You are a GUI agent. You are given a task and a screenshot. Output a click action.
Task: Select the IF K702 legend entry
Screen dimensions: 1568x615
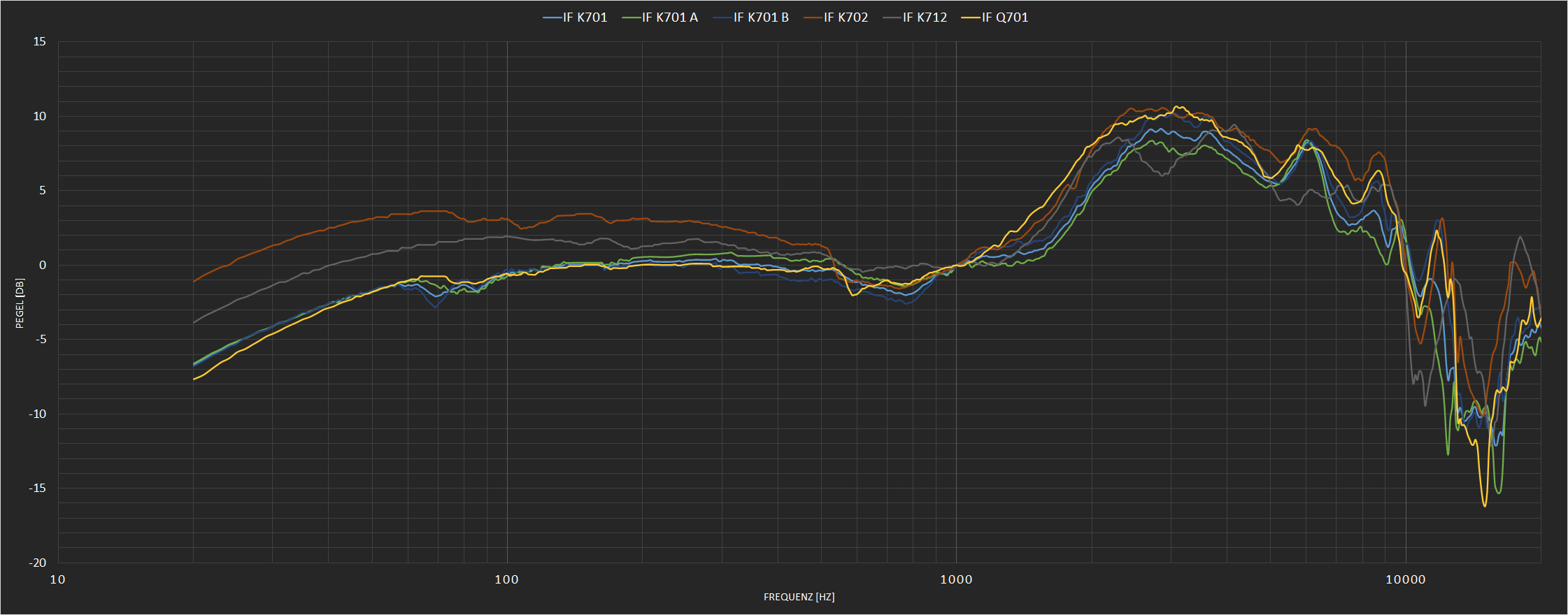click(836, 17)
